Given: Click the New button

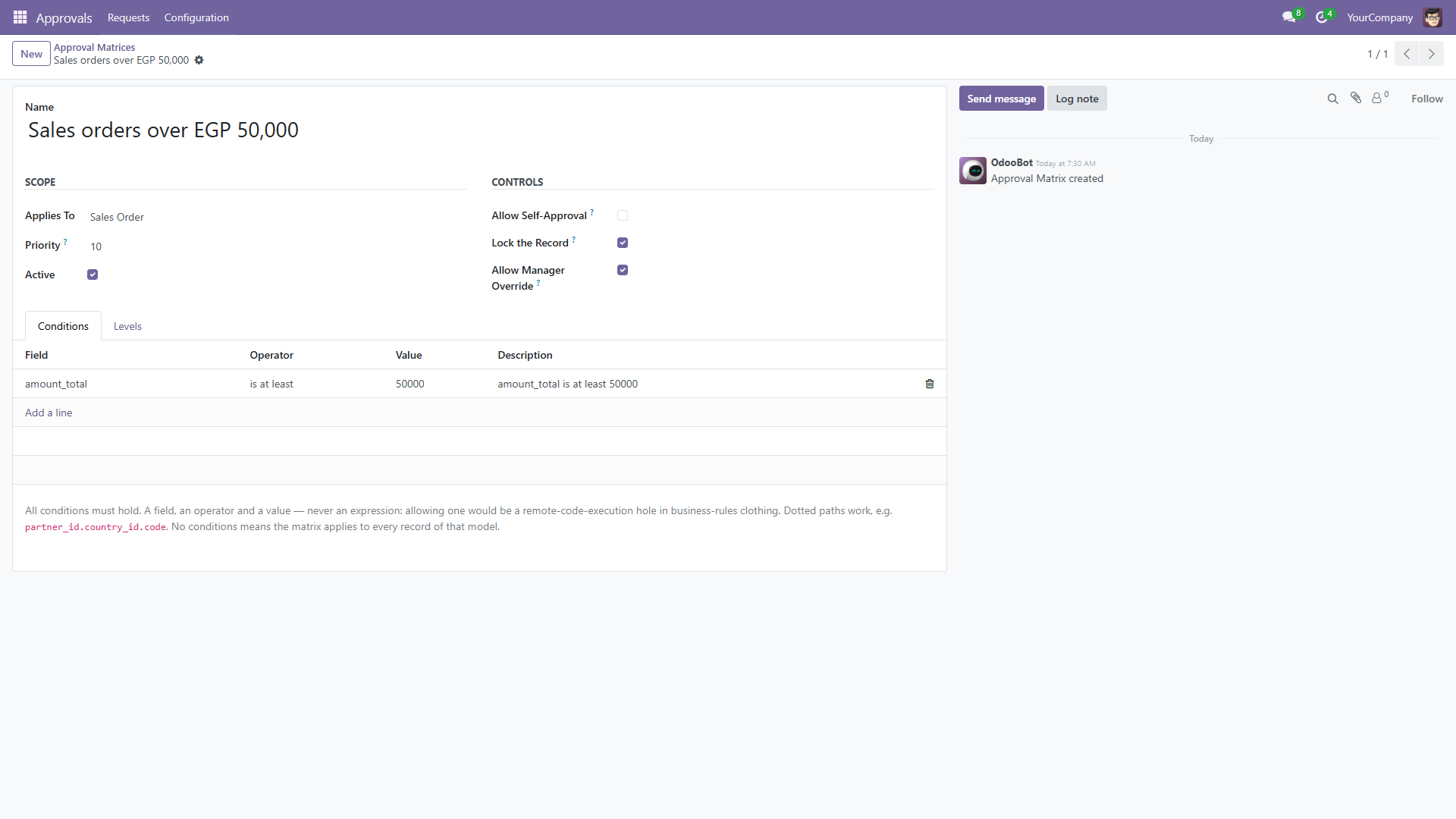Looking at the screenshot, I should pos(31,54).
